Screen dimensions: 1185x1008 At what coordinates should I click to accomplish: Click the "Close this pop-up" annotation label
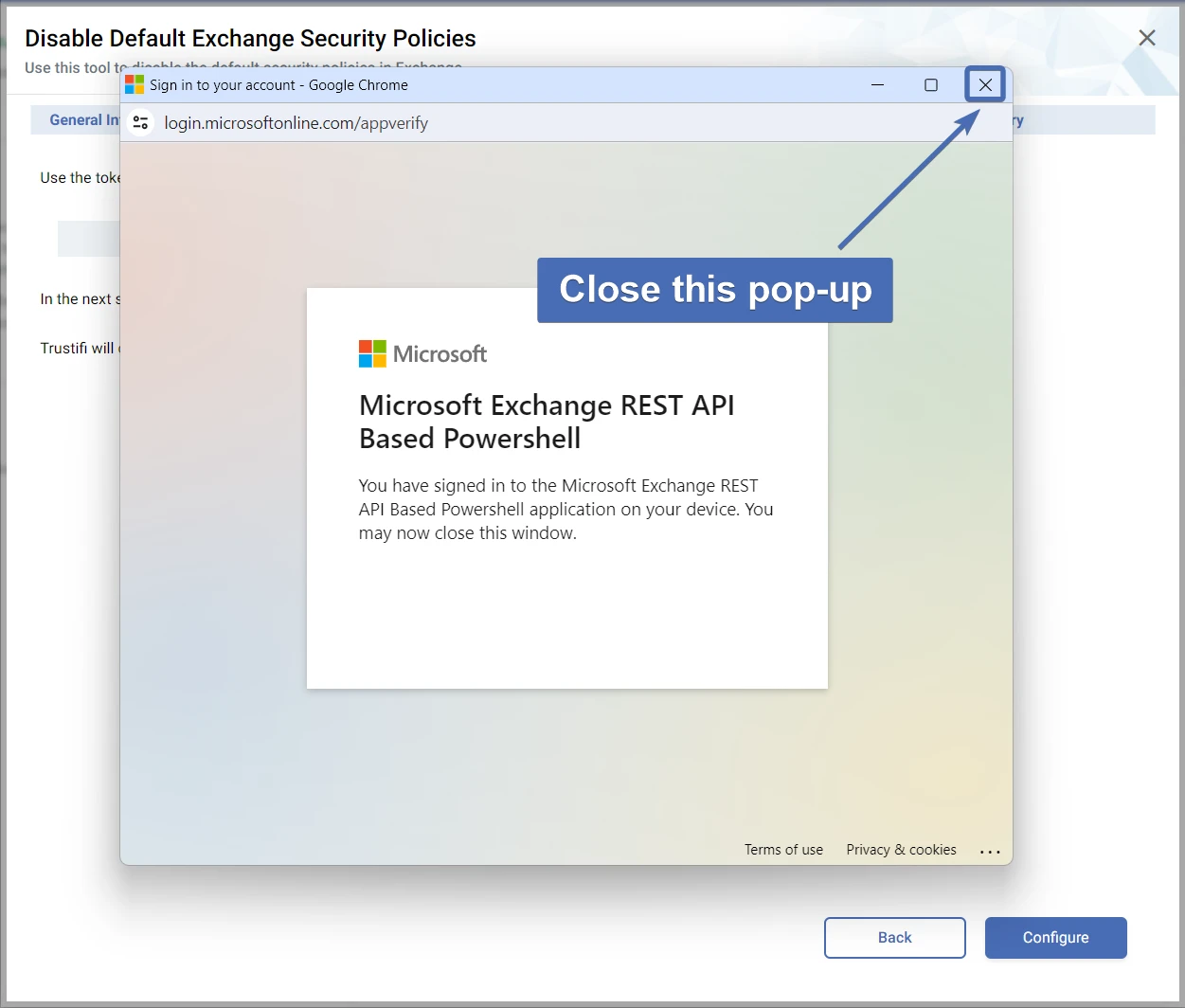point(714,290)
